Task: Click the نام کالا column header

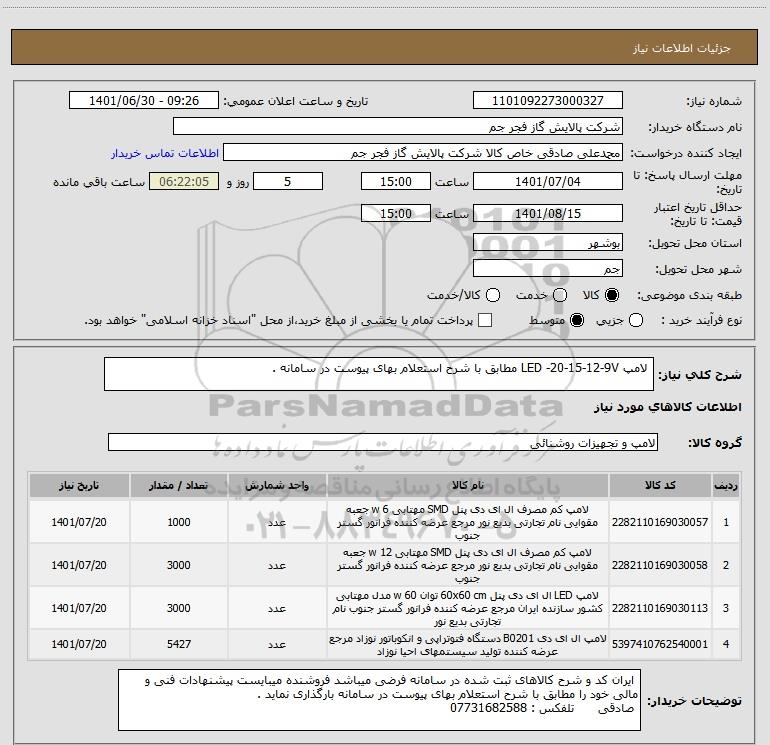Action: (468, 486)
